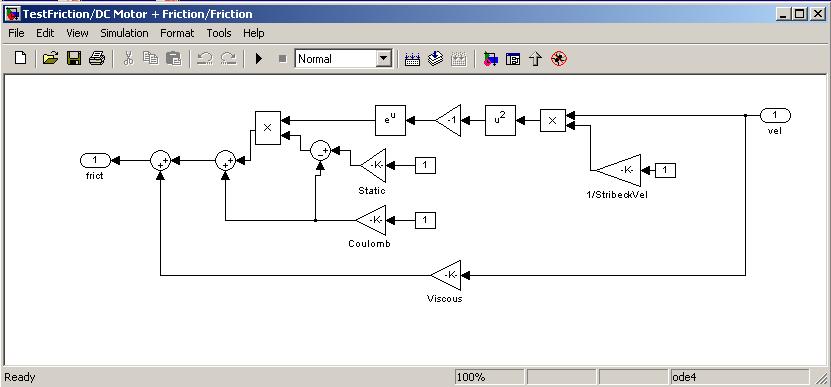Click the Coulomb label text
Screen dimensions: 831x387
pos(369,244)
